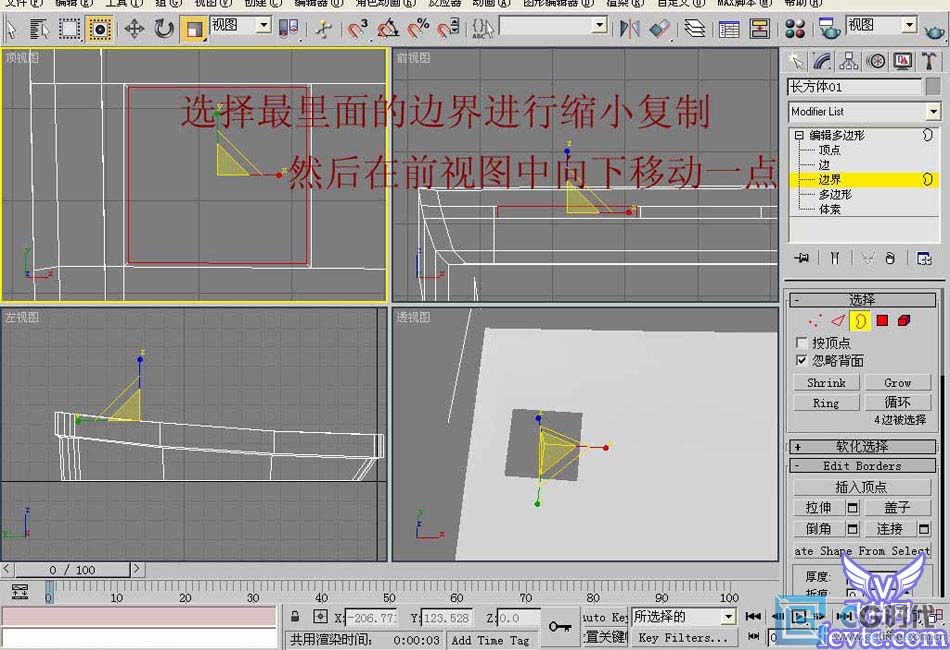This screenshot has height=650, width=950.
Task: Click the 循环 loop button
Action: coord(898,403)
